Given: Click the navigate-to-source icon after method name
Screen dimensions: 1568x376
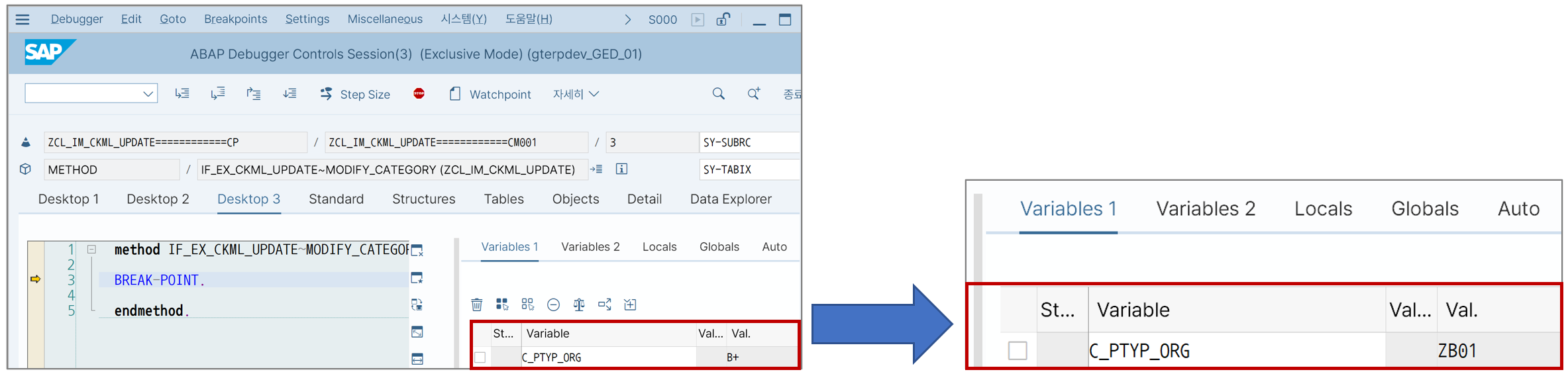Looking at the screenshot, I should [596, 169].
